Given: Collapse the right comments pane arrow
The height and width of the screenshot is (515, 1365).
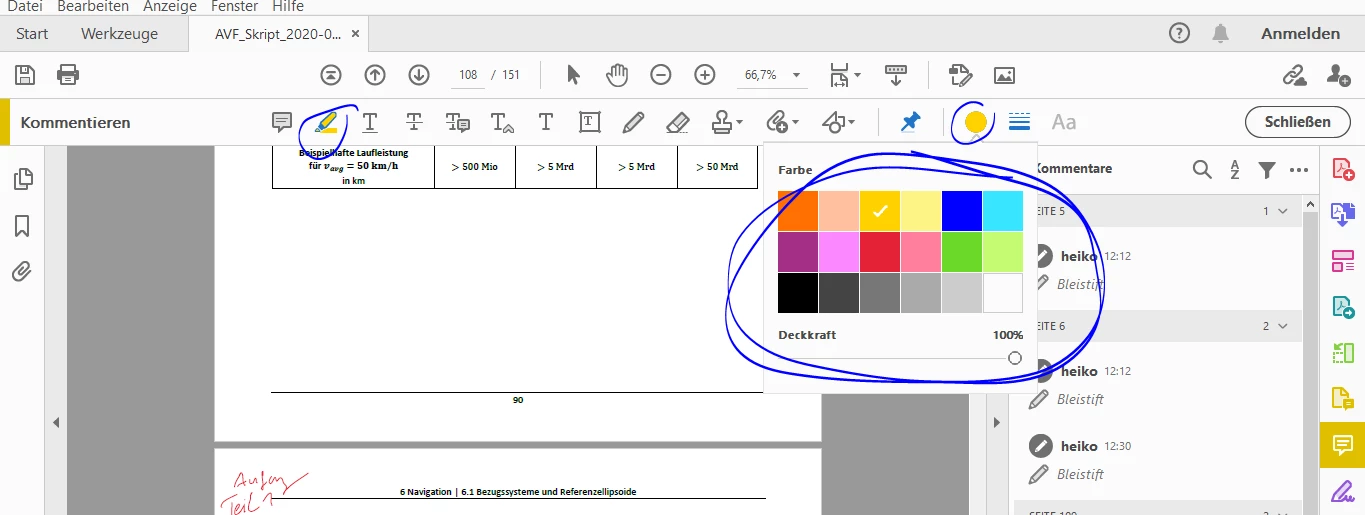Looking at the screenshot, I should [996, 423].
